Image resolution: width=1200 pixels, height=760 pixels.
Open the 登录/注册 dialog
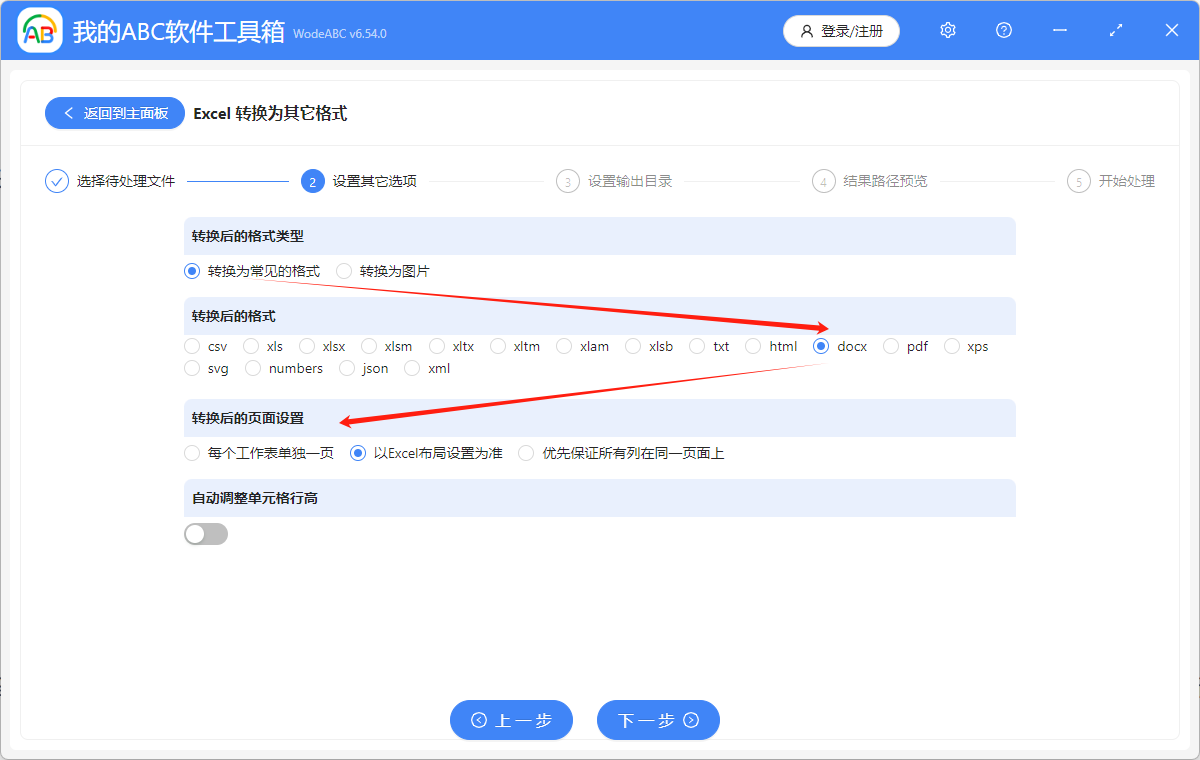tap(841, 31)
